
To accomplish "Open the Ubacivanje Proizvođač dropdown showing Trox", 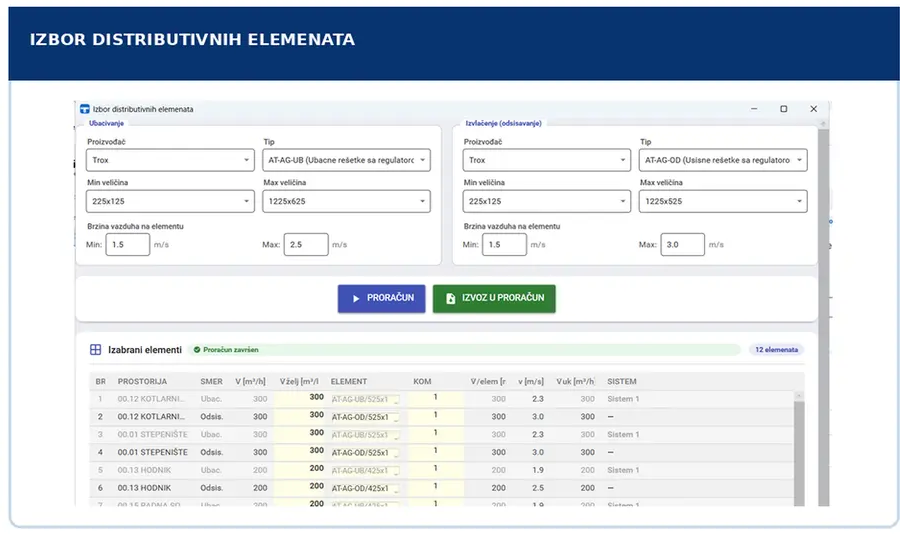I will click(x=170, y=160).
